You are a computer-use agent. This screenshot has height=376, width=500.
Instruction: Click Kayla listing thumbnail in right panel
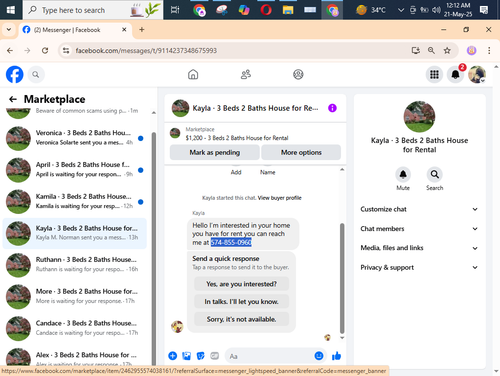point(419,117)
